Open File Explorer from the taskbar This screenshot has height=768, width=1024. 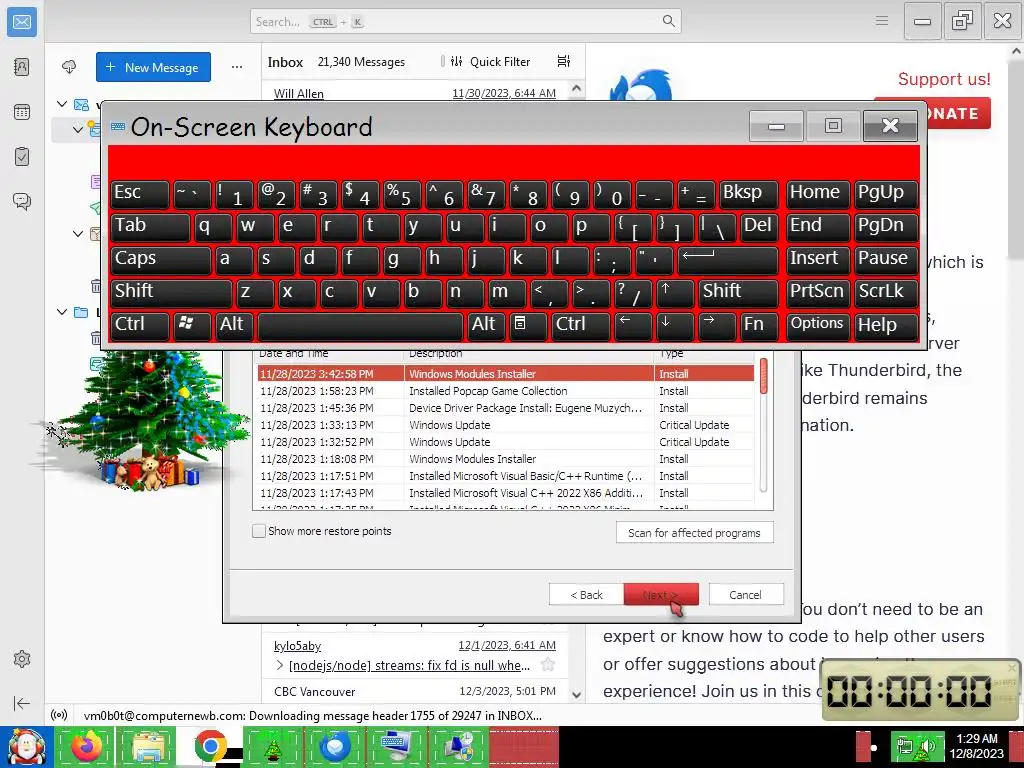click(x=148, y=747)
